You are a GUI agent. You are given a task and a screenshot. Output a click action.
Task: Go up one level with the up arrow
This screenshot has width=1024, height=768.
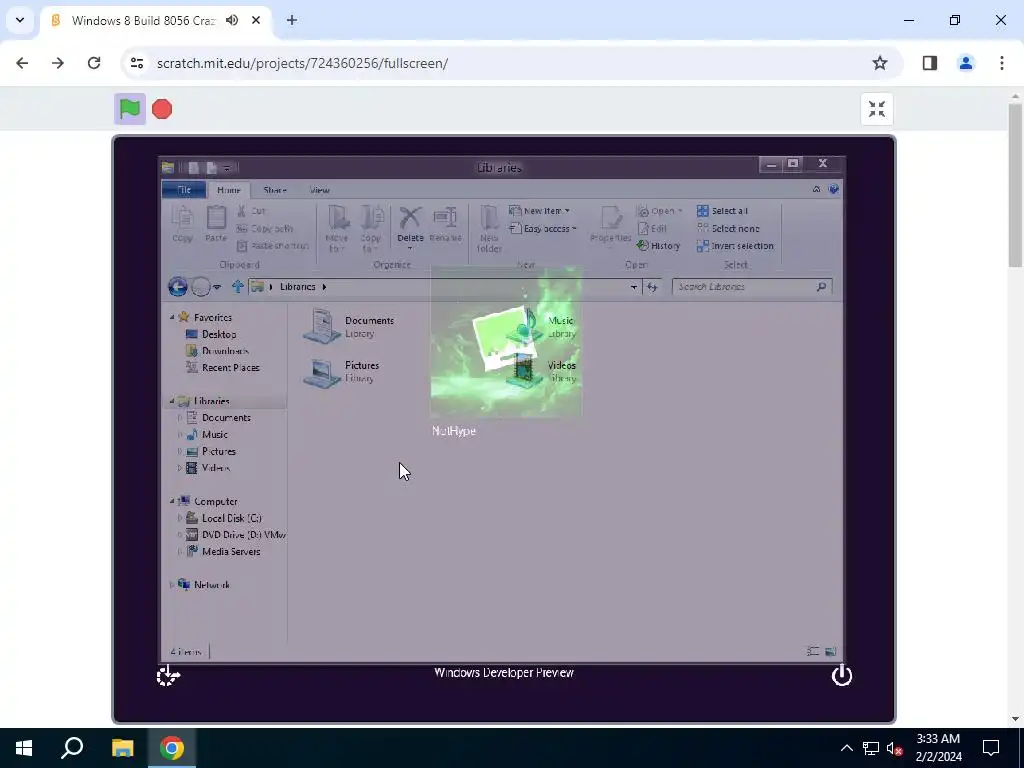[x=238, y=287]
